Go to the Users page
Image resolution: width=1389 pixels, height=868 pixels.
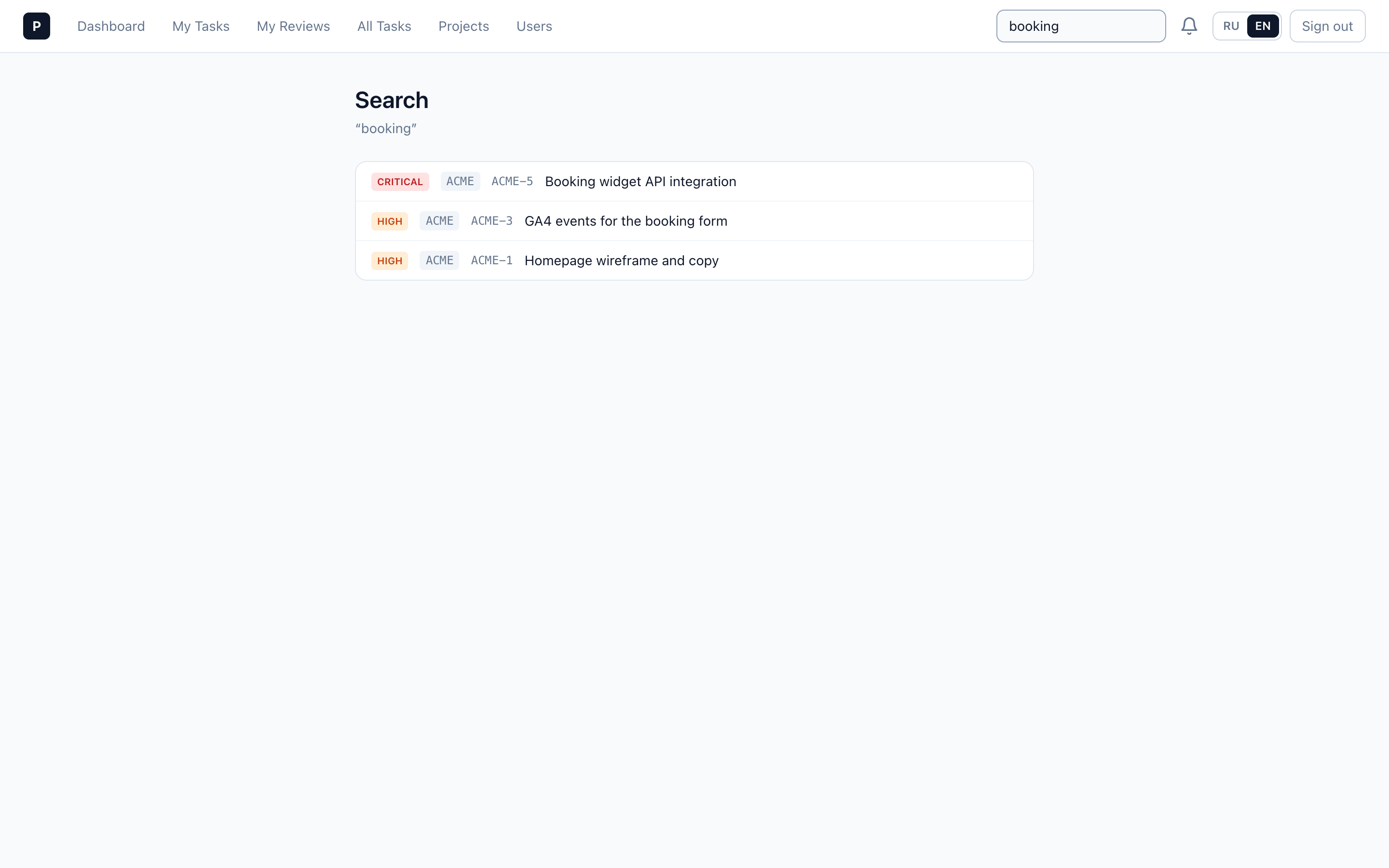(x=534, y=26)
